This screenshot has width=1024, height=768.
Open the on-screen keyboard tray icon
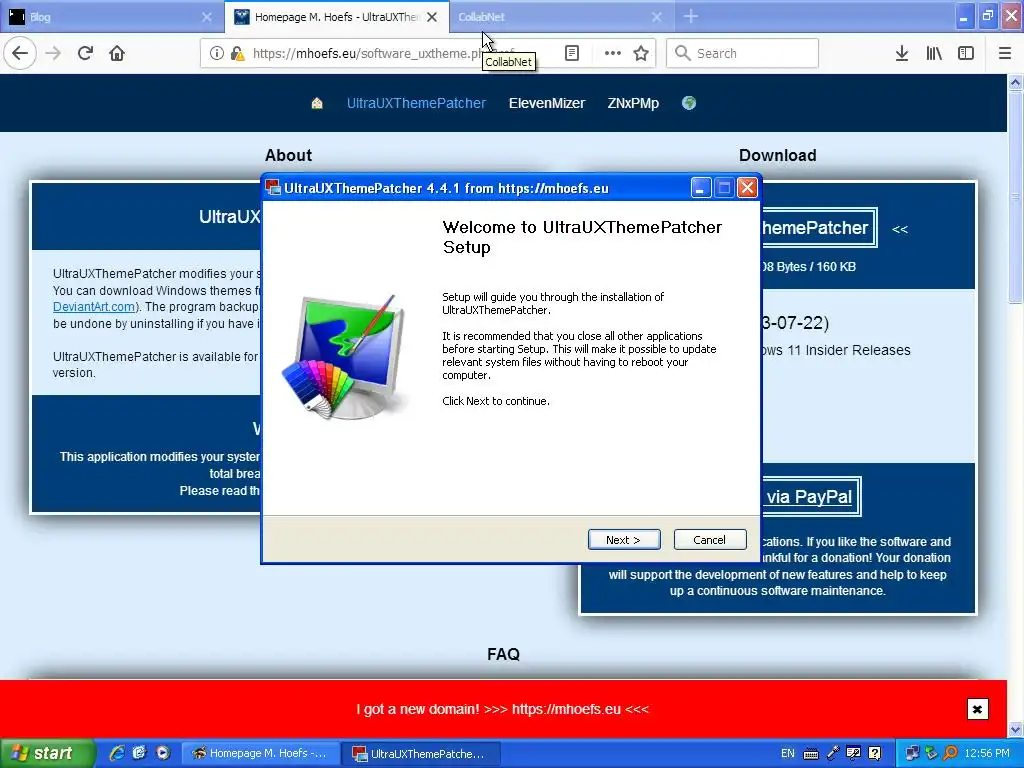pyautogui.click(x=810, y=754)
